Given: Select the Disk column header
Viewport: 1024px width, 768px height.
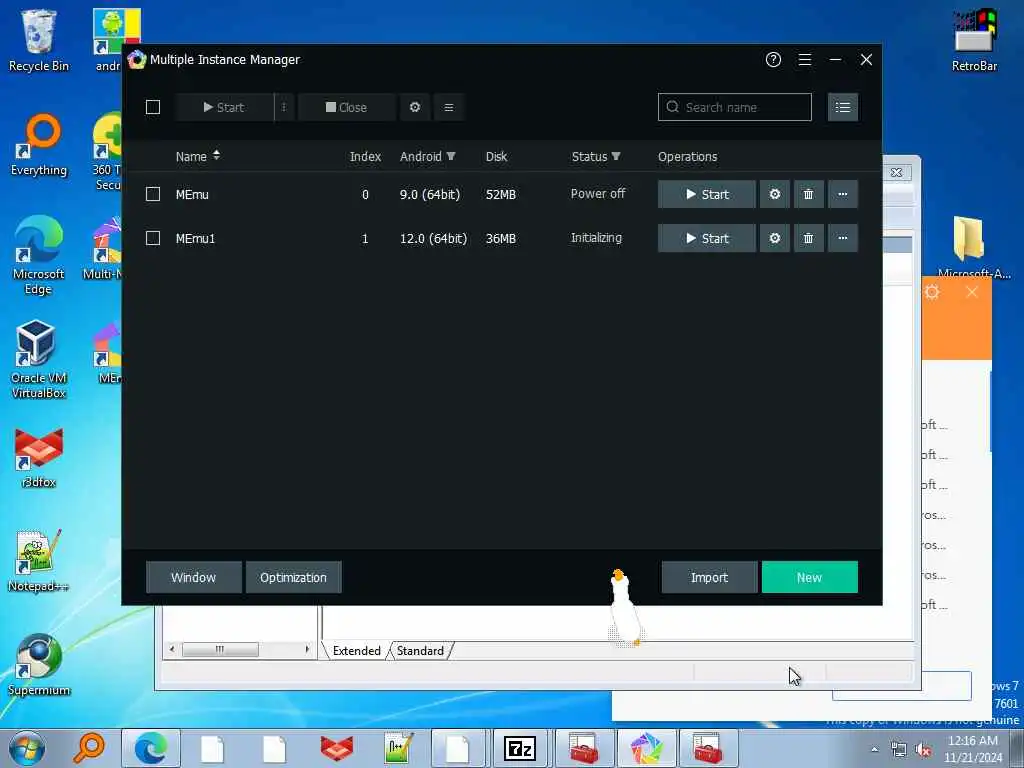Looking at the screenshot, I should [x=496, y=157].
